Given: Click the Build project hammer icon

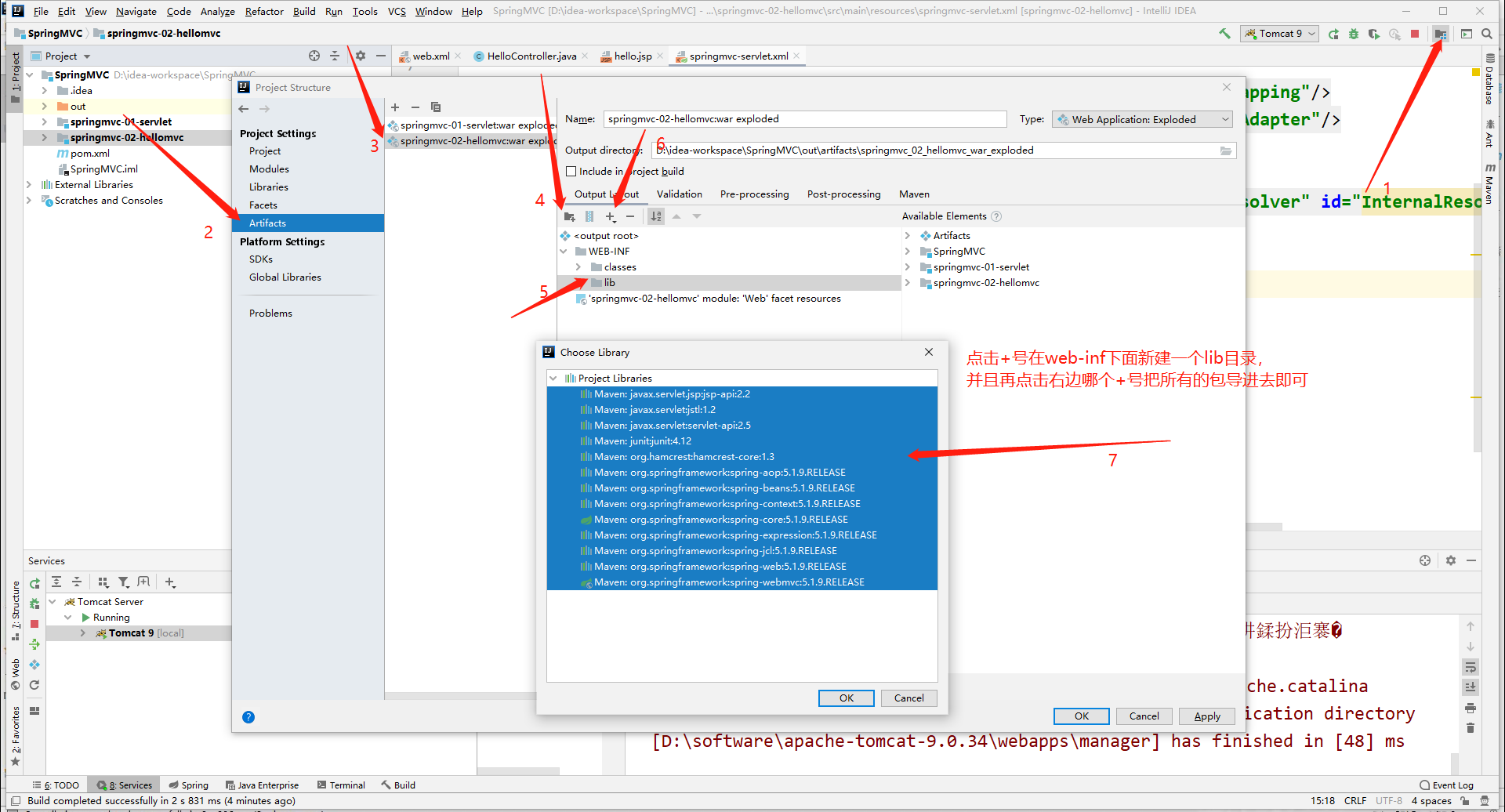Looking at the screenshot, I should 1224,34.
